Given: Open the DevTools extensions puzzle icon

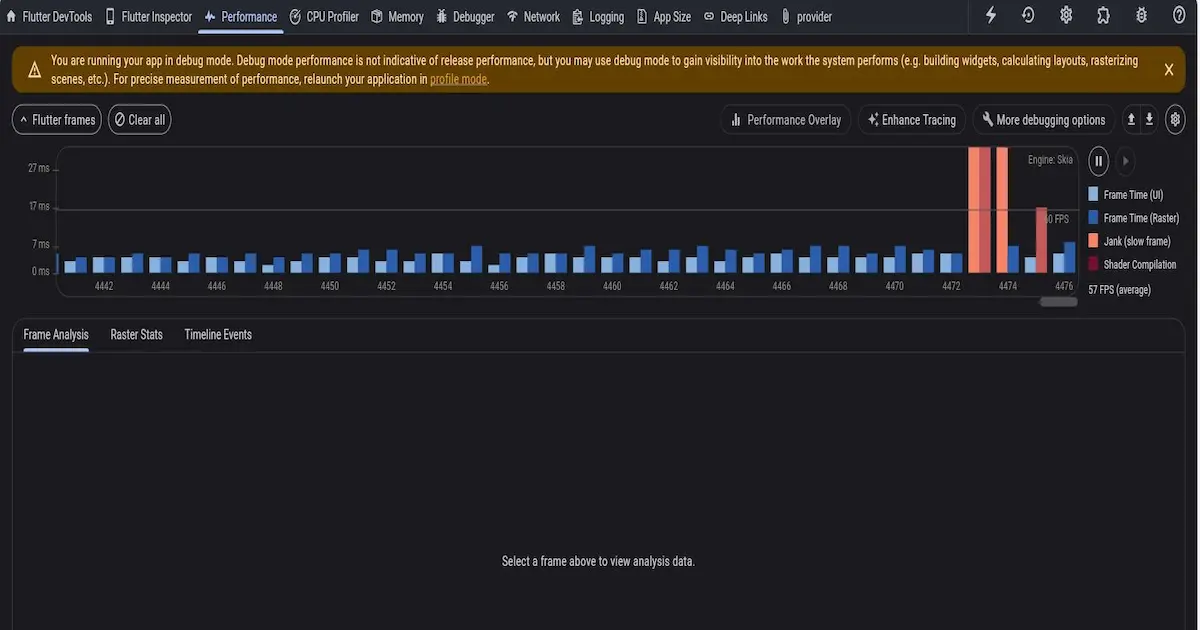Looking at the screenshot, I should (x=1103, y=16).
